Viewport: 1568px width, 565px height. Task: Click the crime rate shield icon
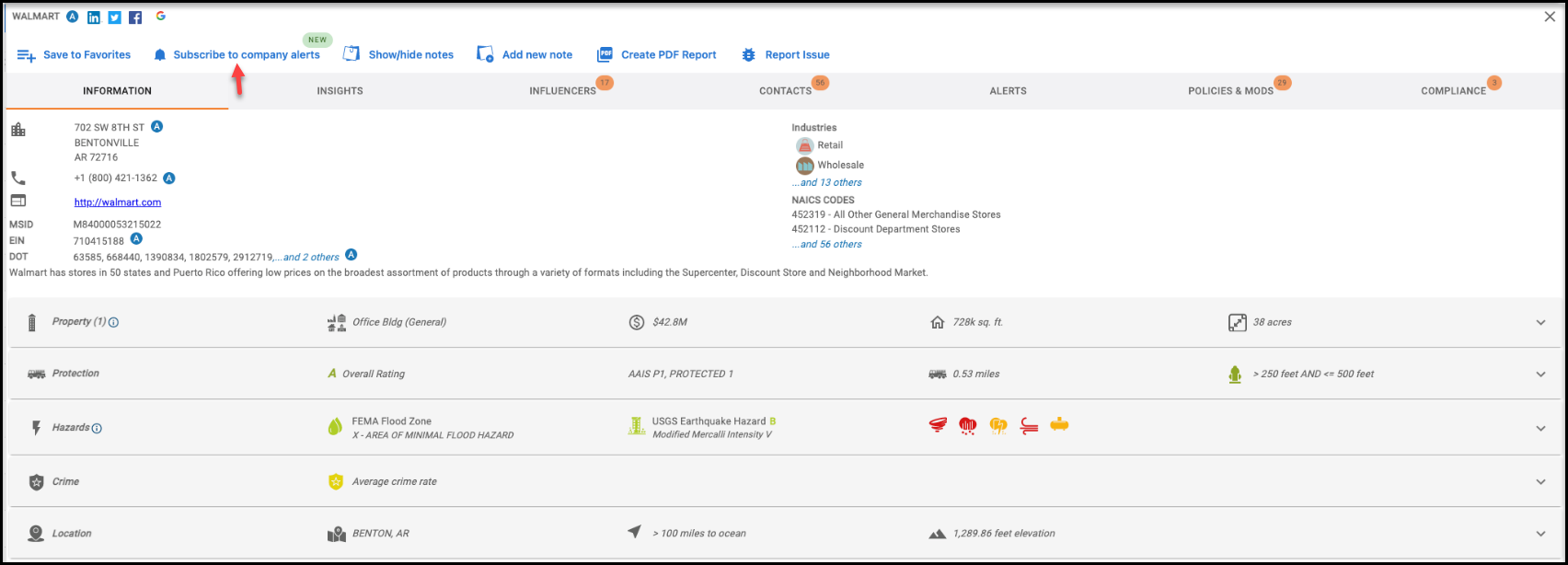(x=336, y=481)
